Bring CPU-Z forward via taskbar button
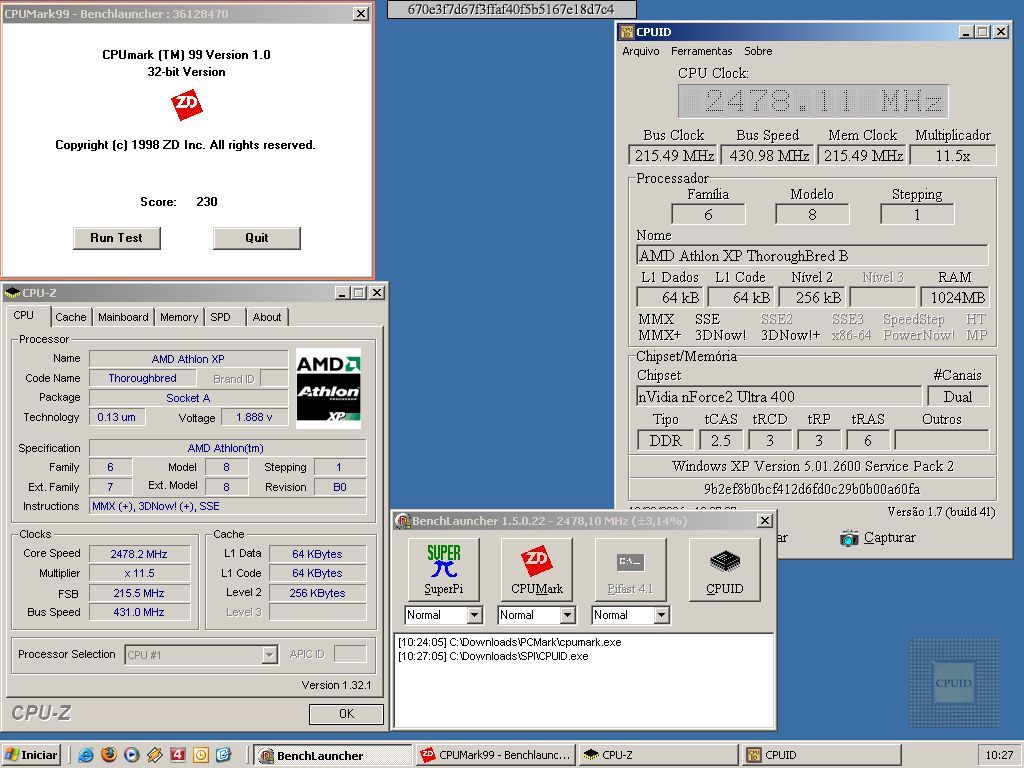 point(658,756)
